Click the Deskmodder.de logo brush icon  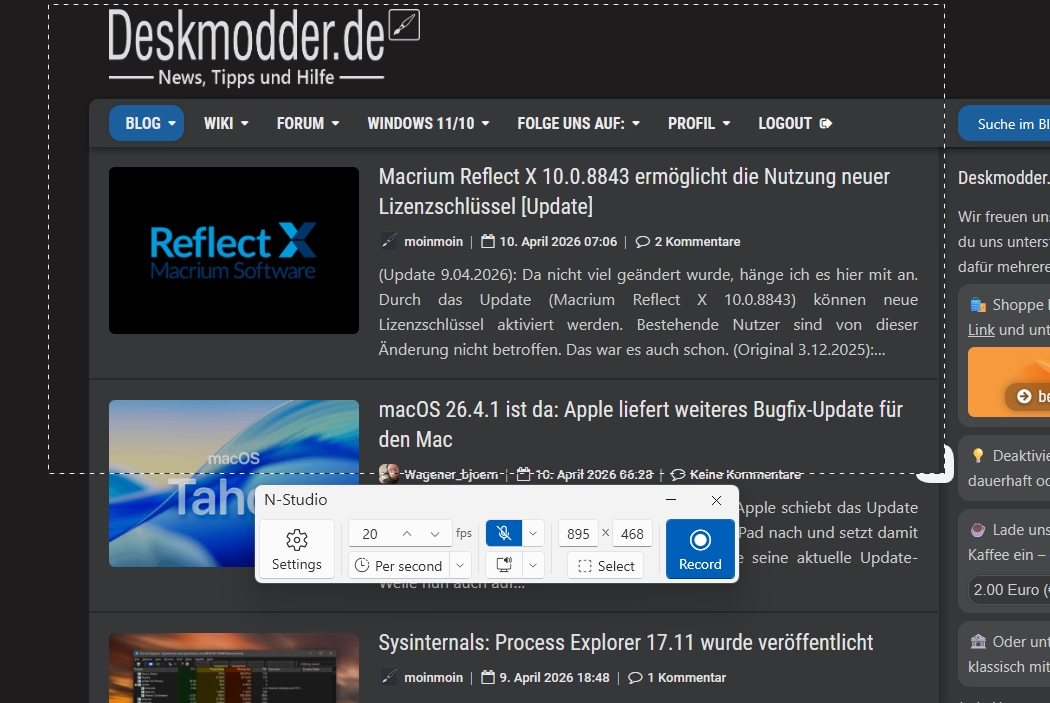(x=404, y=25)
